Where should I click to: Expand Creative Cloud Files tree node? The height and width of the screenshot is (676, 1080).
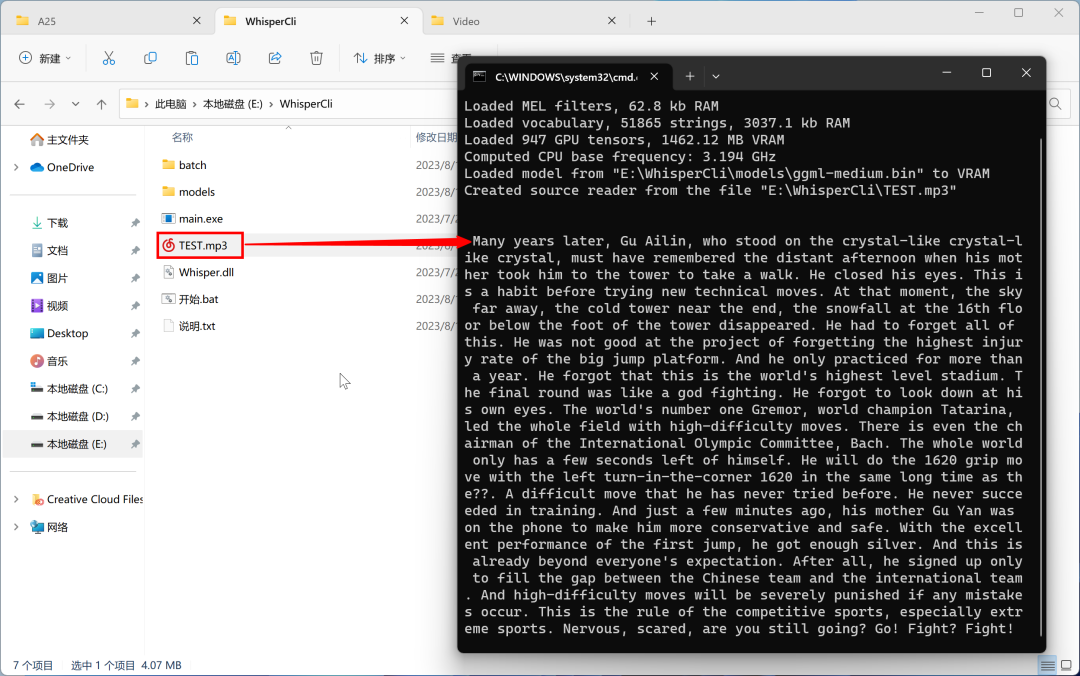[x=16, y=500]
